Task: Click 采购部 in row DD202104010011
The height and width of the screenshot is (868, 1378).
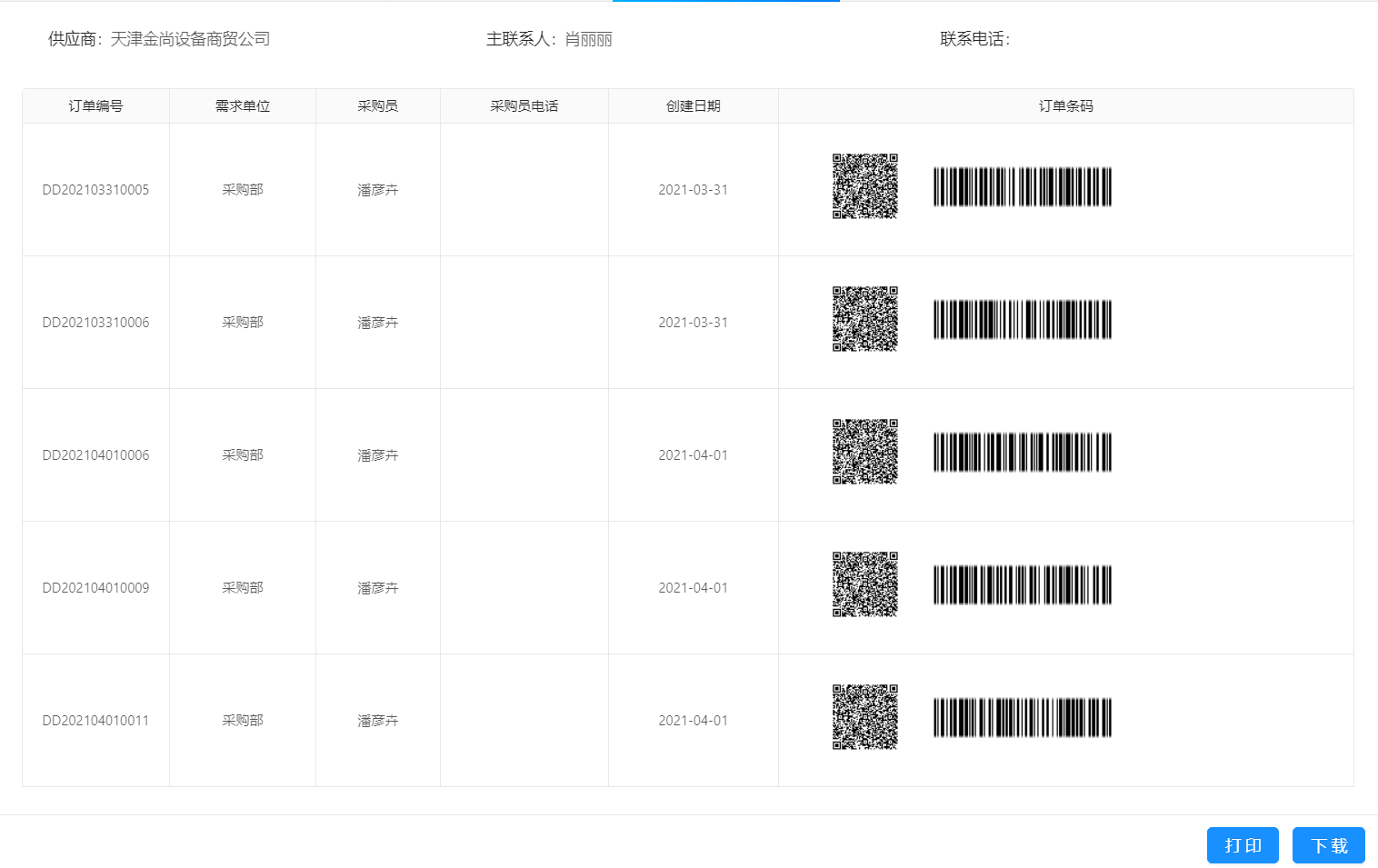Action: point(243,721)
